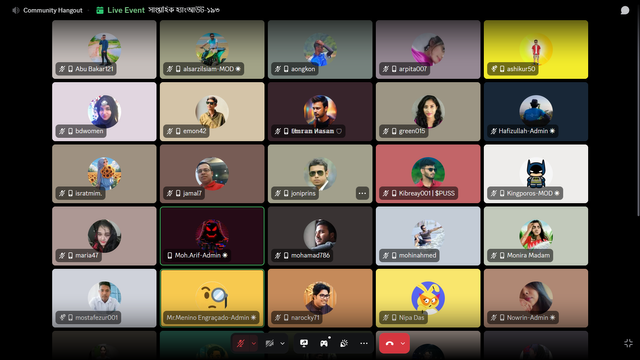This screenshot has width=640, height=360.
Task: Focus the Mr.Menino Engraçado-Admin tile
Action: coord(212,298)
